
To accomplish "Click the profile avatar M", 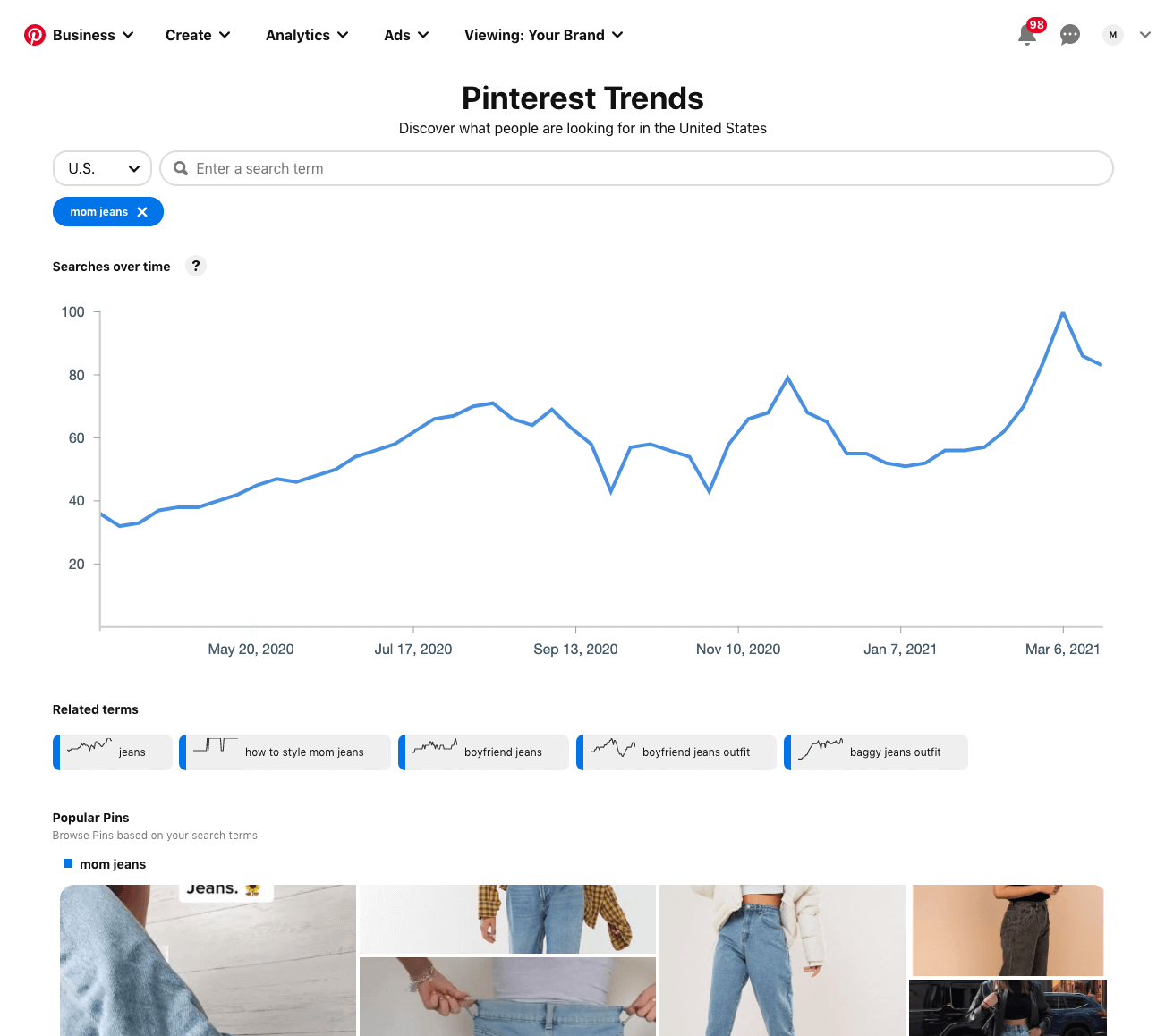I will [1113, 35].
